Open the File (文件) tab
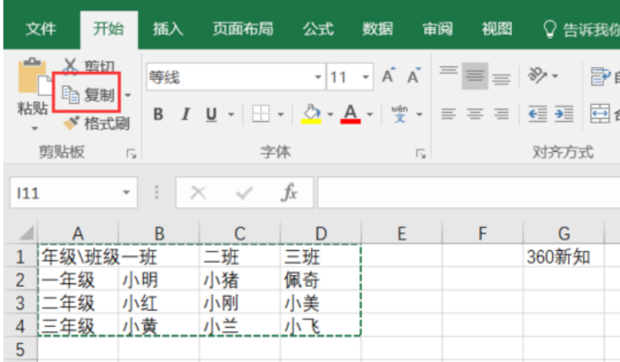The width and height of the screenshot is (620, 362). (x=41, y=29)
